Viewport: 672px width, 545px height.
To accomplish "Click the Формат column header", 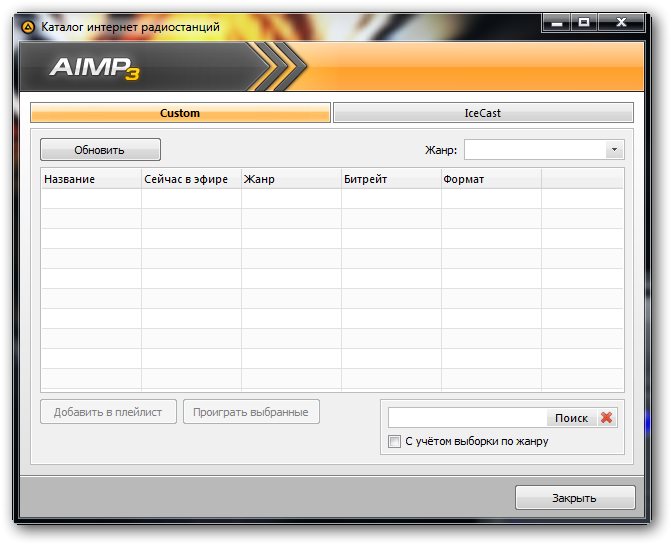I will pyautogui.click(x=491, y=179).
